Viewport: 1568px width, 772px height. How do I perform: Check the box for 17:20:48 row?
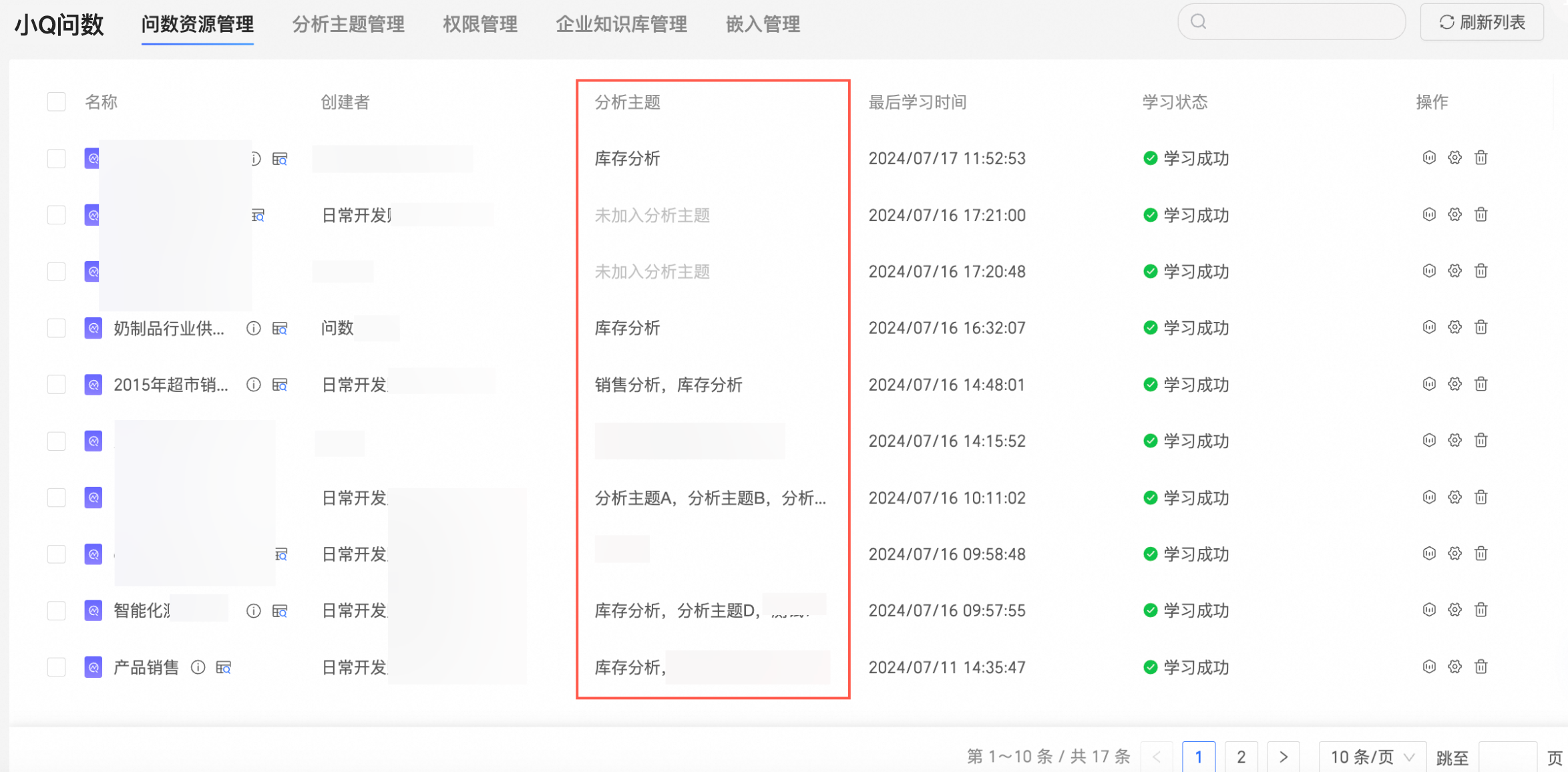(57, 272)
